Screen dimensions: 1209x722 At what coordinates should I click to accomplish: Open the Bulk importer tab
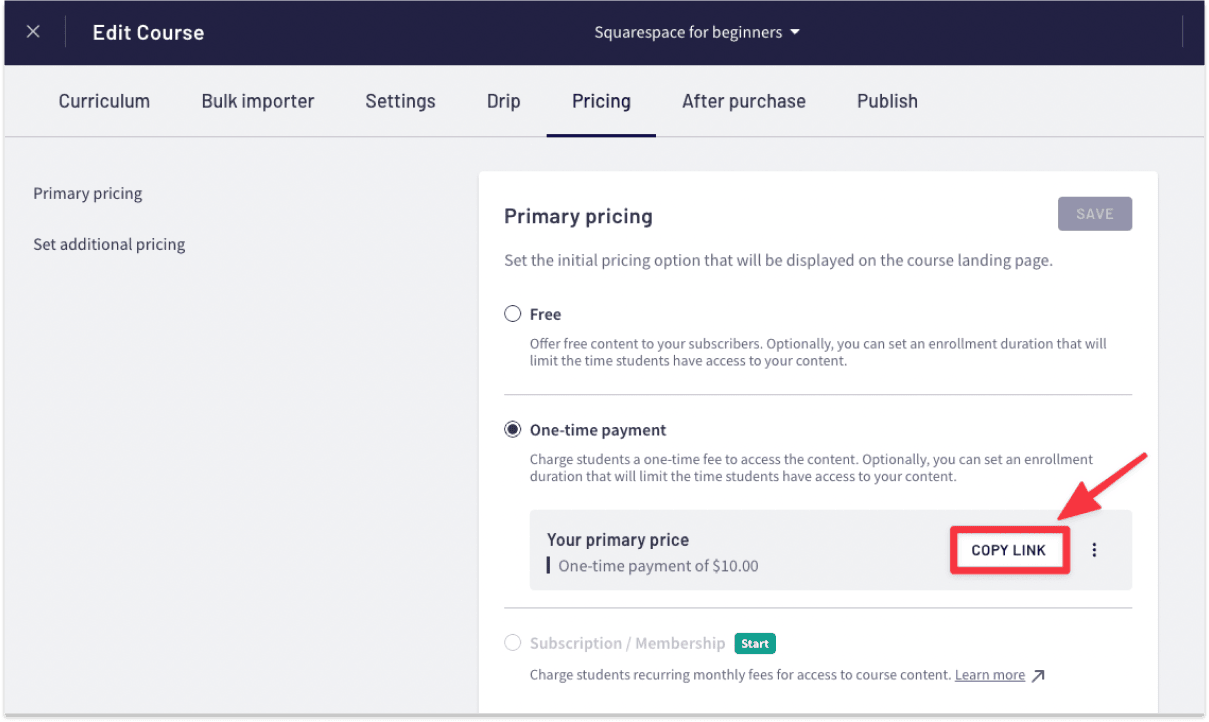click(257, 101)
